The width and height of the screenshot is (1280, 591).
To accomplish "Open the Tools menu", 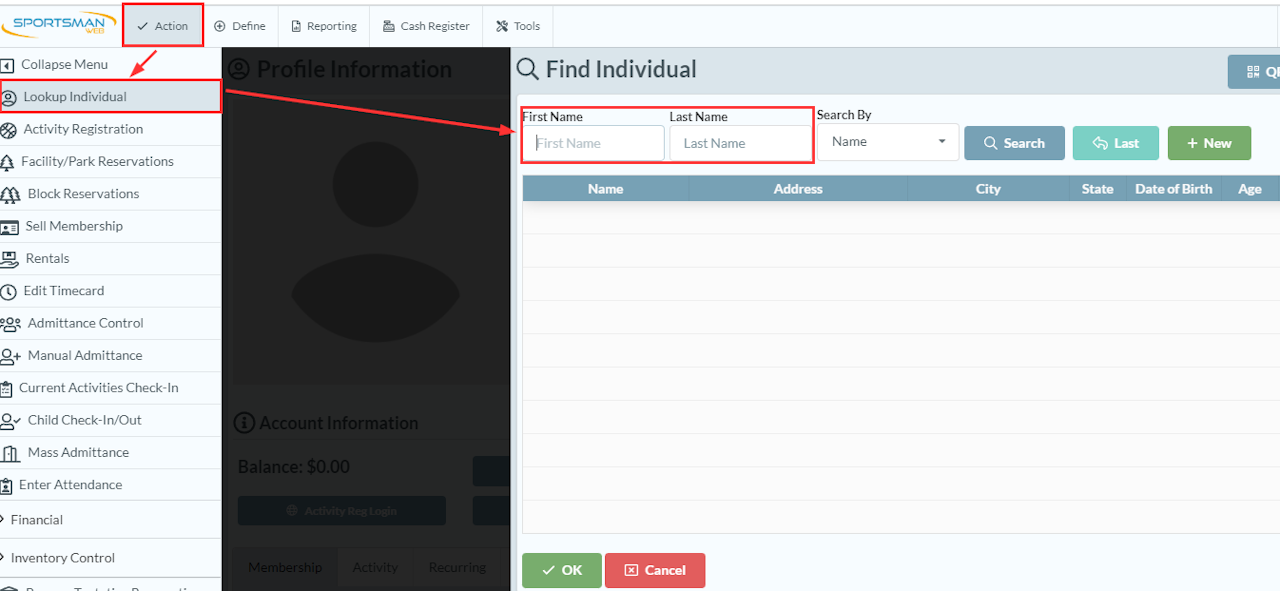I will coord(518,26).
